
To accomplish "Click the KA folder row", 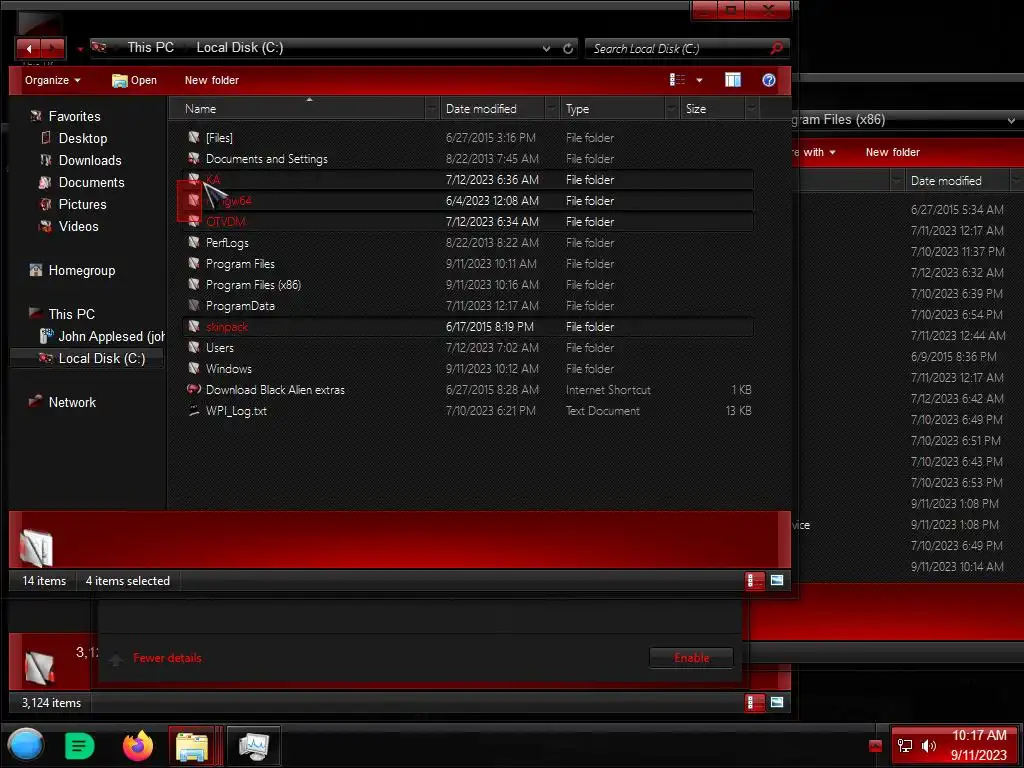I will (468, 180).
